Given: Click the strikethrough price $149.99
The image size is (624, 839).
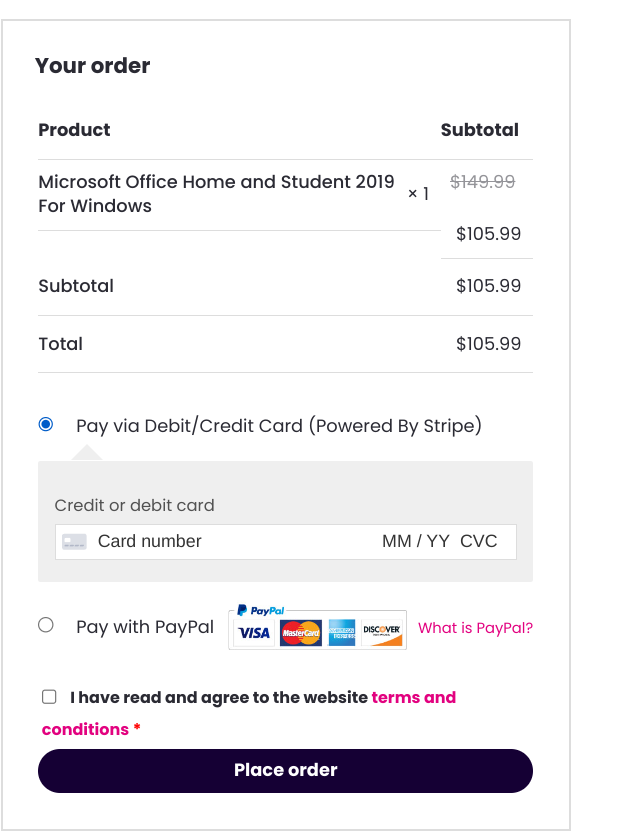Looking at the screenshot, I should click(x=481, y=182).
